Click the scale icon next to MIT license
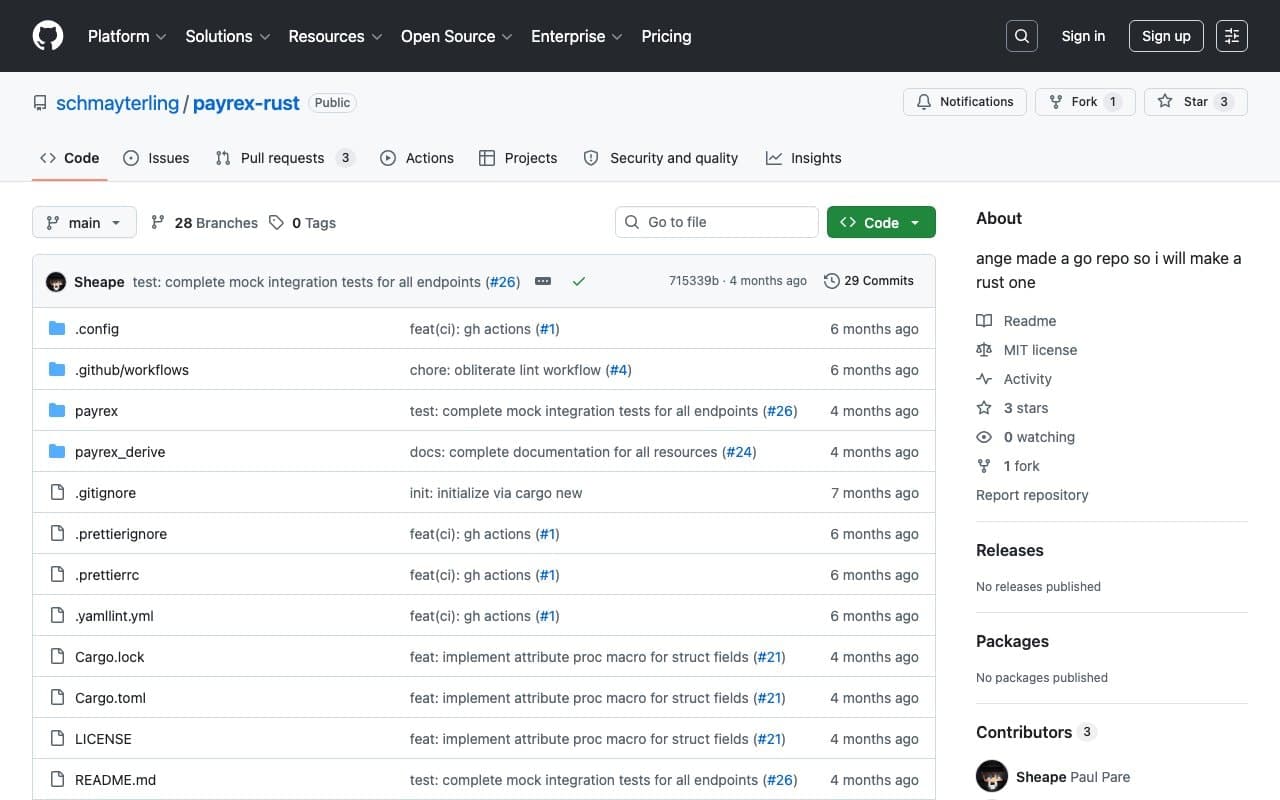Viewport: 1280px width, 800px height. click(x=984, y=350)
